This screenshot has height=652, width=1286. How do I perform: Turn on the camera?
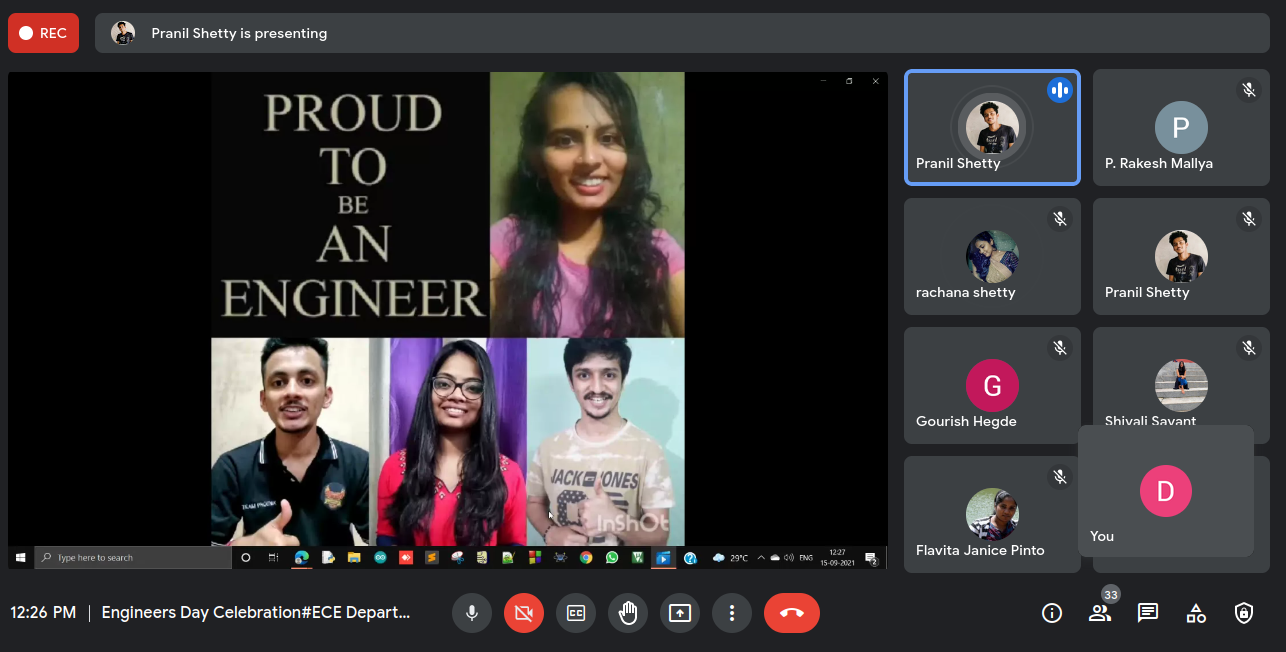(x=523, y=613)
